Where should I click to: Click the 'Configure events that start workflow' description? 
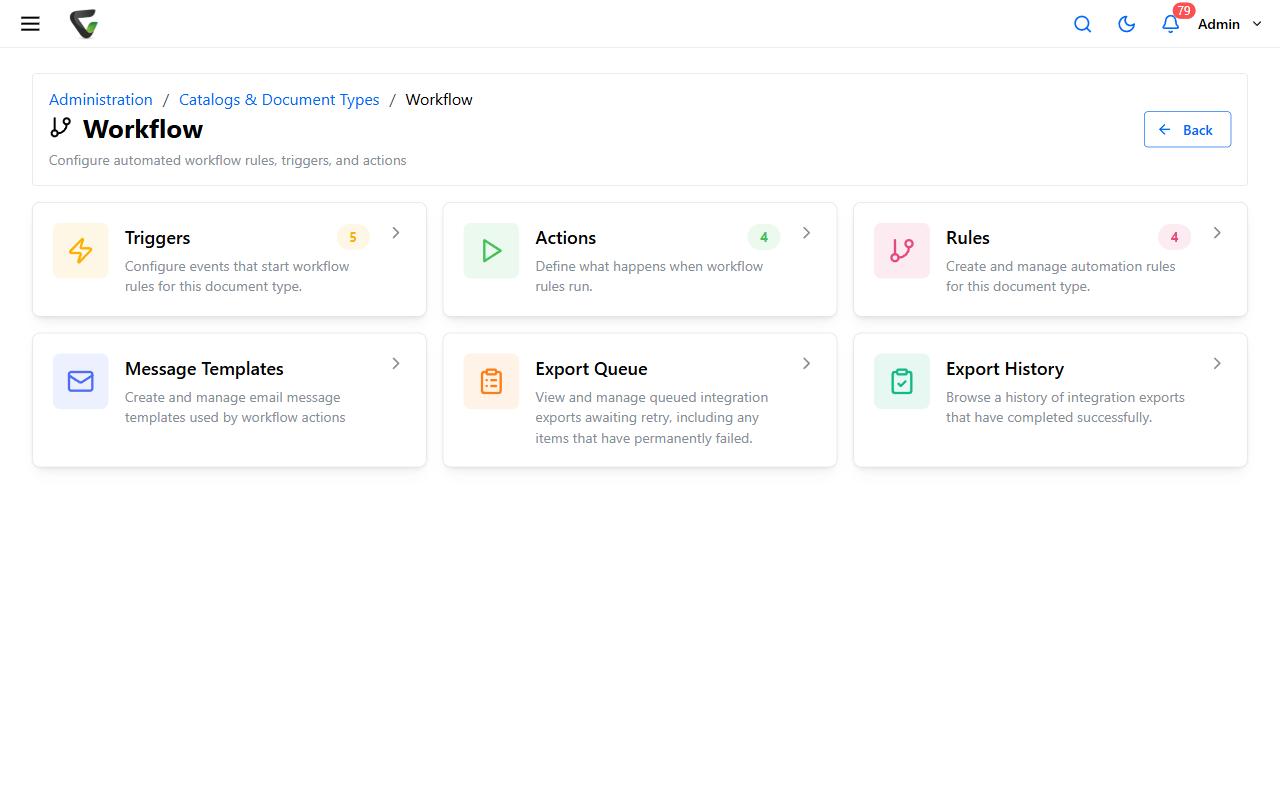coord(237,276)
